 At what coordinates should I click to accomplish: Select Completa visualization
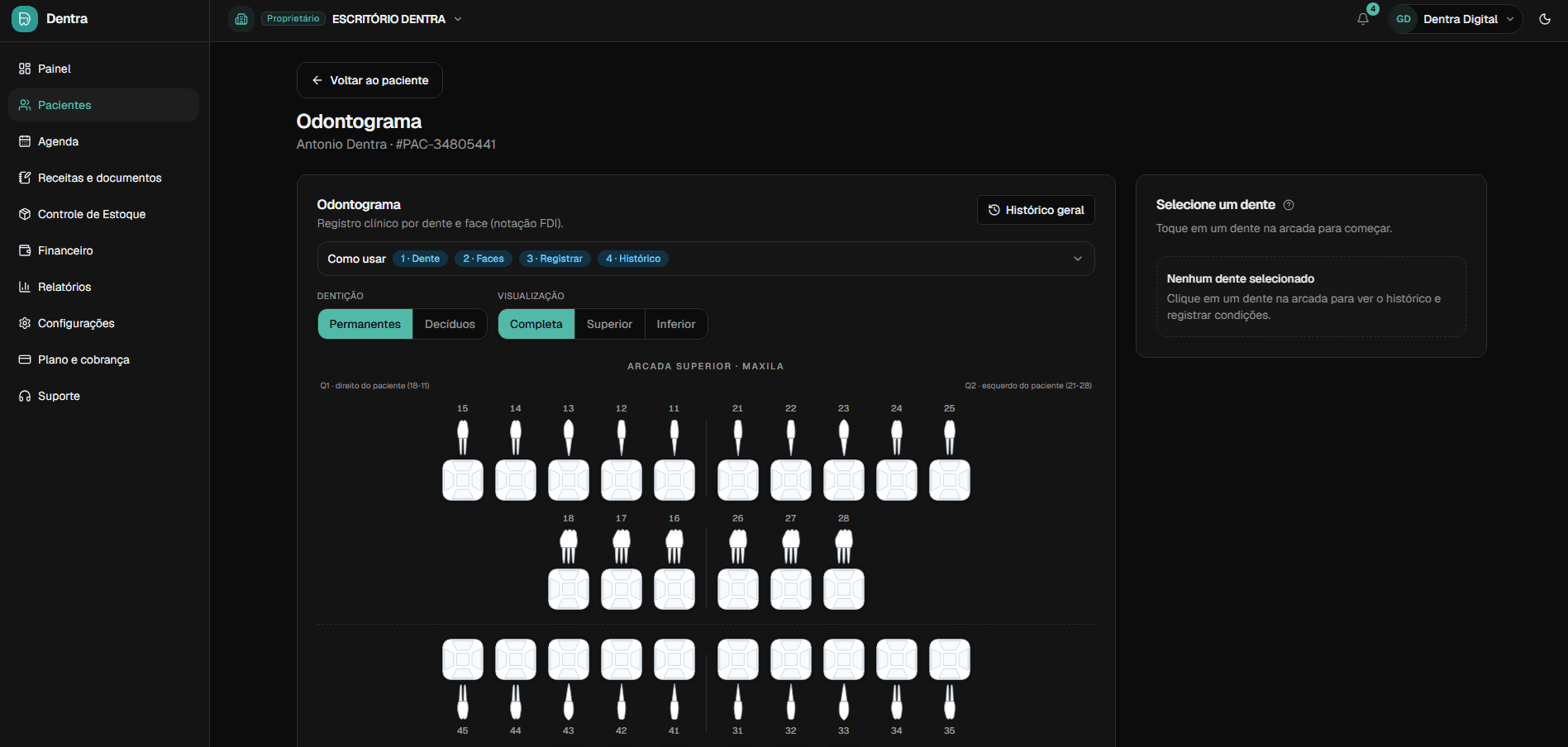click(536, 324)
